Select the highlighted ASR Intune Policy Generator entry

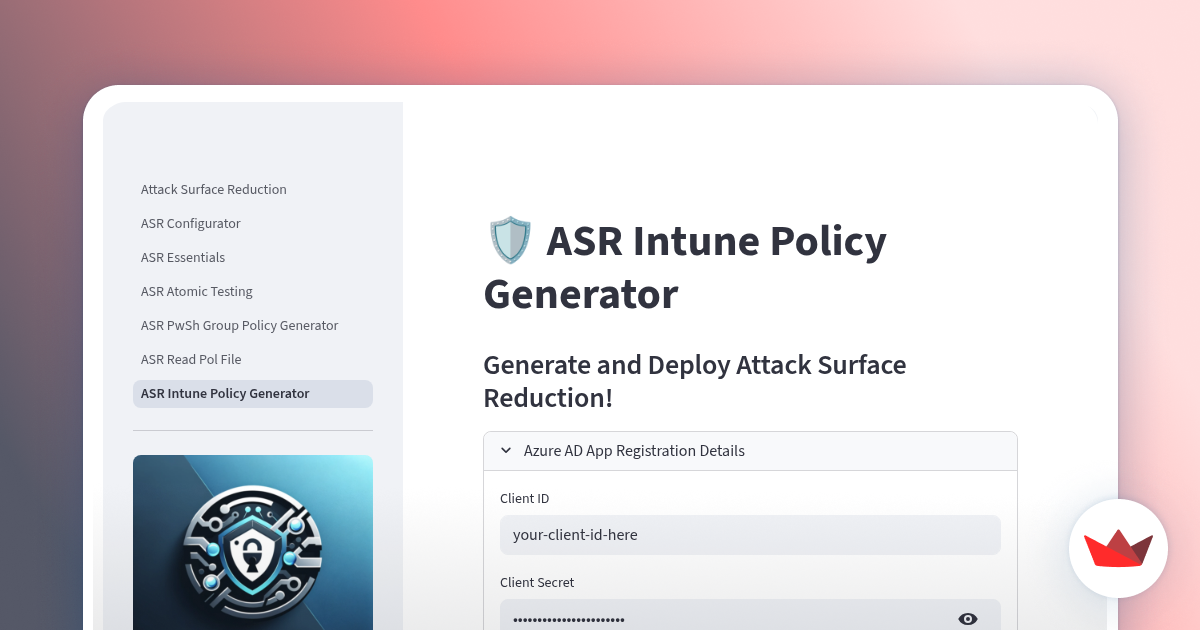tap(225, 393)
